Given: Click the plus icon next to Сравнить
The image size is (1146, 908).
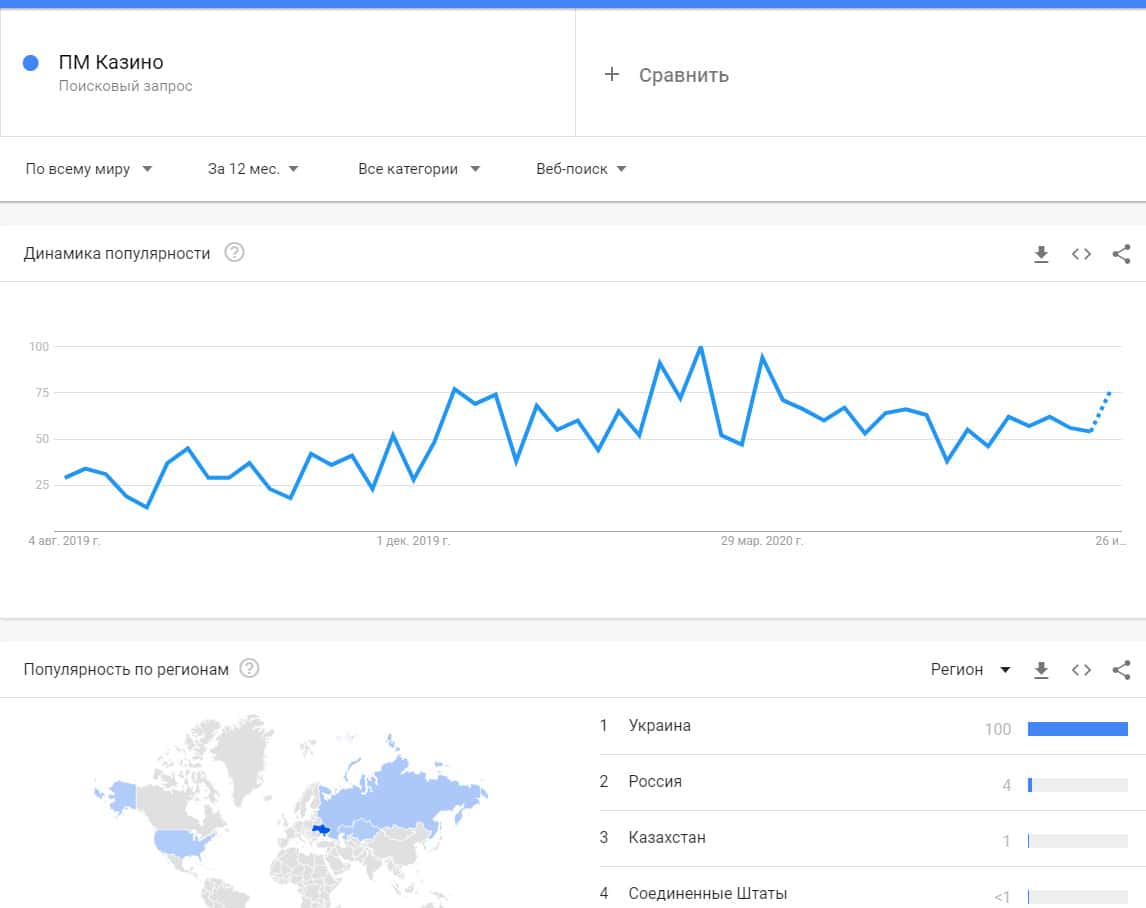Looking at the screenshot, I should click(x=612, y=75).
